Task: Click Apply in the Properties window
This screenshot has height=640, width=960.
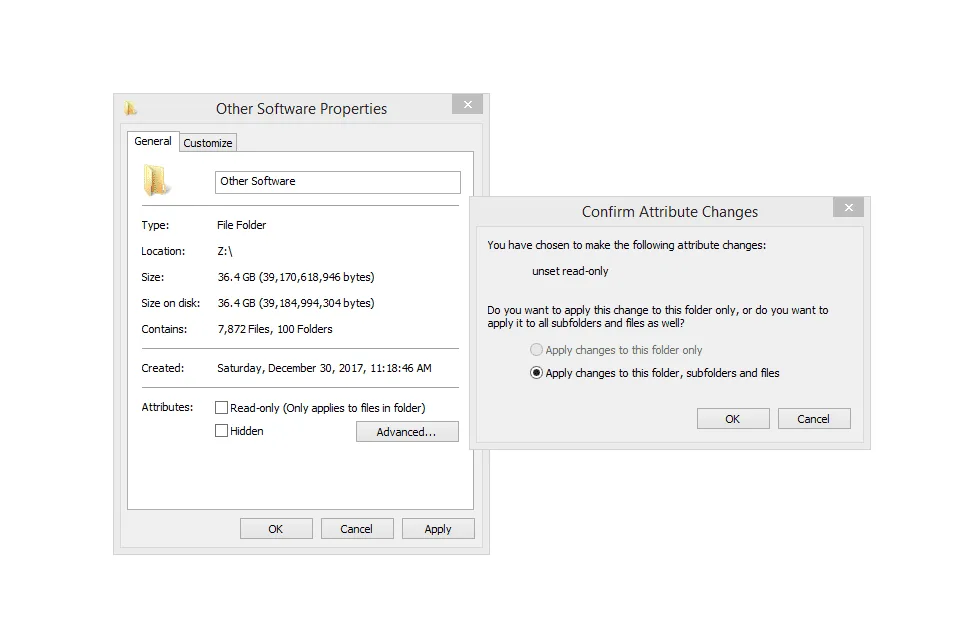Action: click(x=438, y=528)
